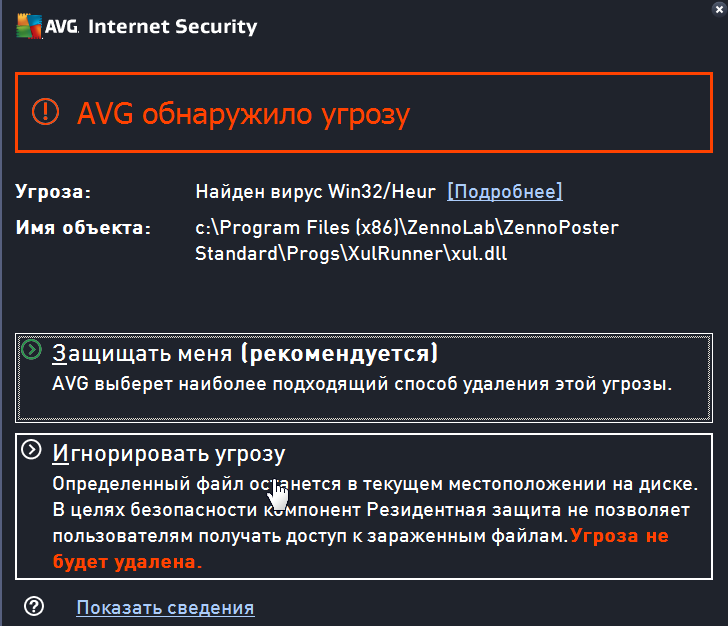Close the AVG threat dialog

click(x=719, y=9)
